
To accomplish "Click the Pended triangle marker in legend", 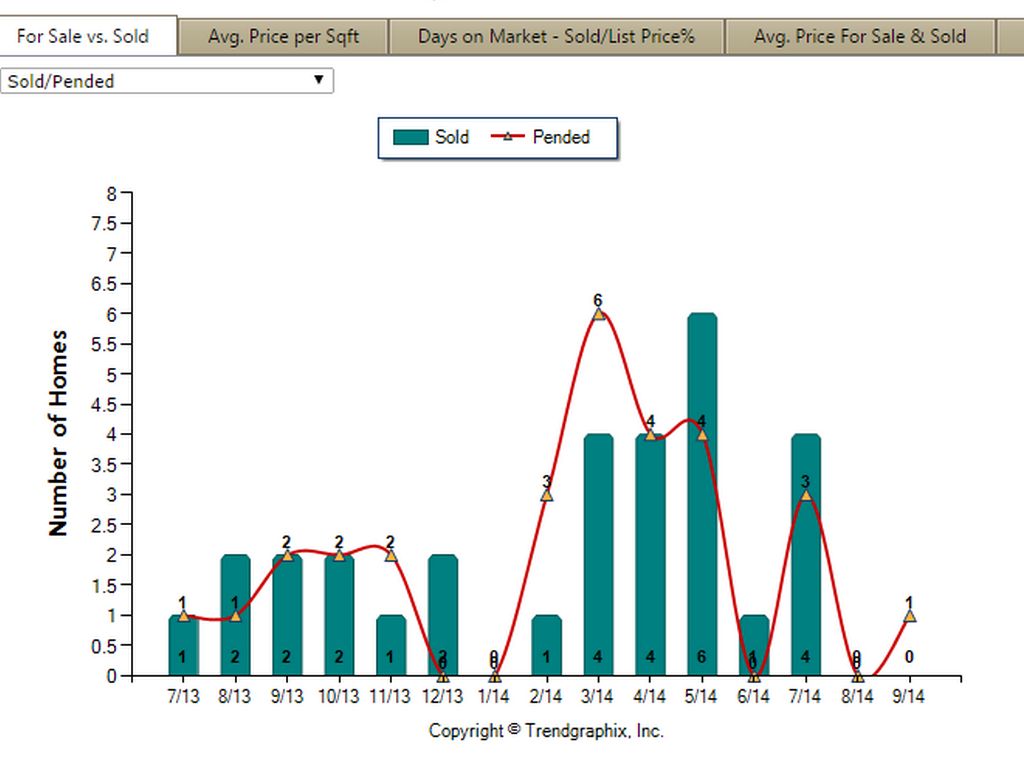I will pyautogui.click(x=508, y=137).
